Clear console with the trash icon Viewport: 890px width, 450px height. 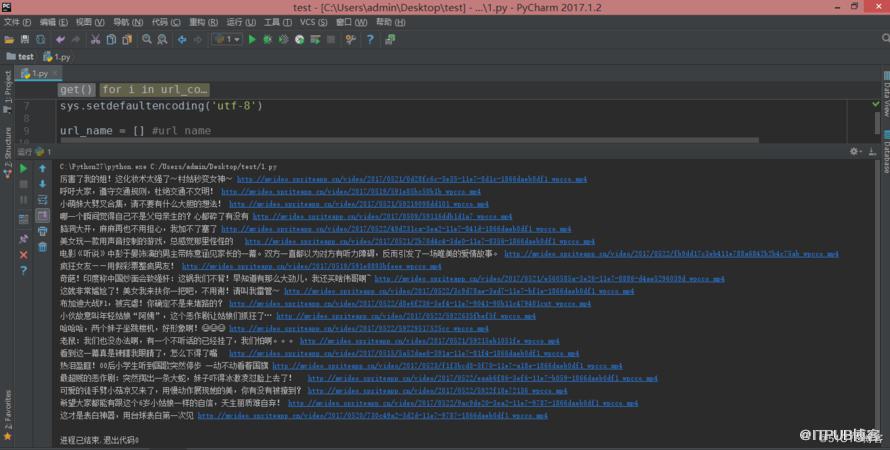43,247
